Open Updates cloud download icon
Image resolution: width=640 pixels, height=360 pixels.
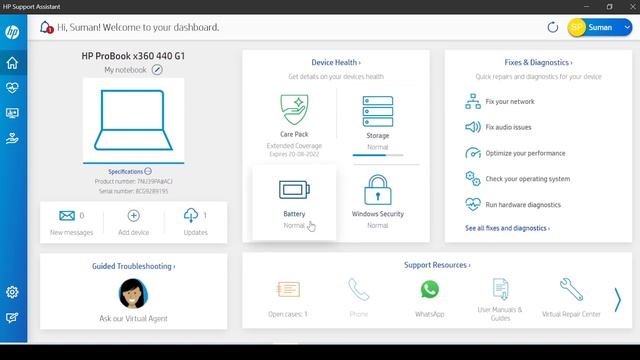pos(191,215)
